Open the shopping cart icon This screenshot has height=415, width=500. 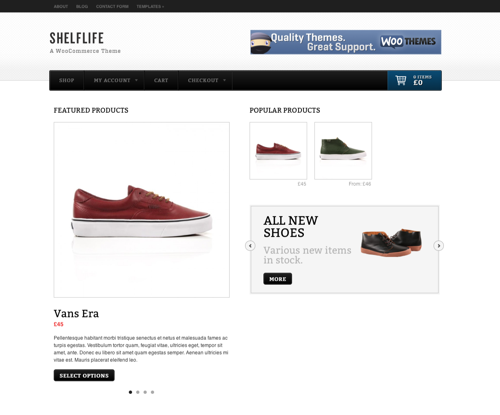[x=401, y=80]
